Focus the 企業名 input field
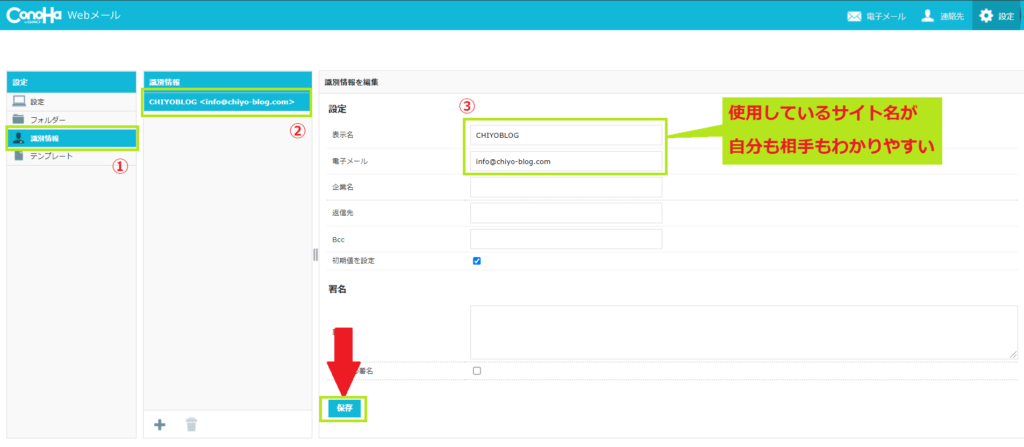This screenshot has width=1024, height=447. (565, 187)
